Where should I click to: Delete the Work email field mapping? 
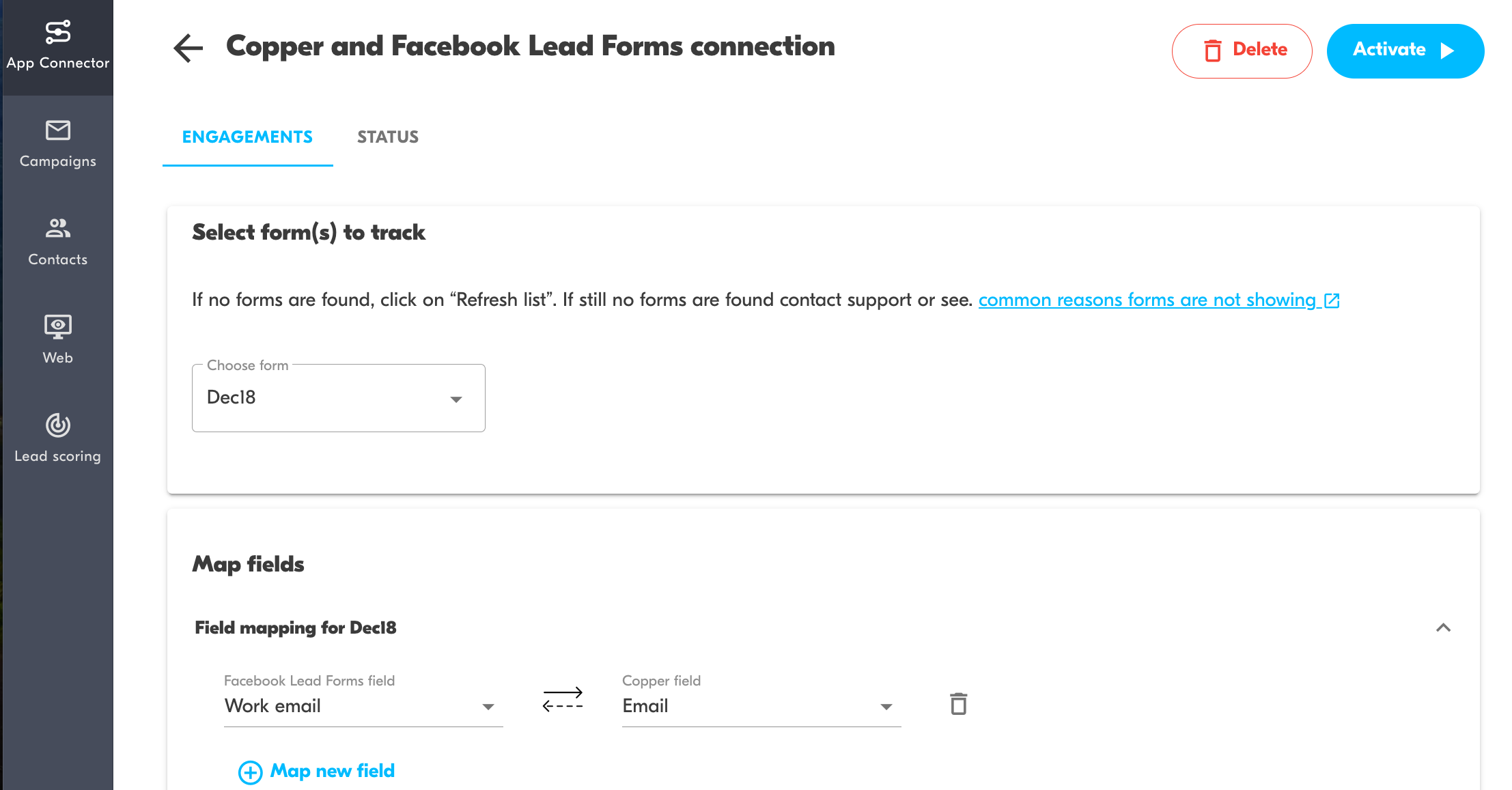tap(958, 704)
